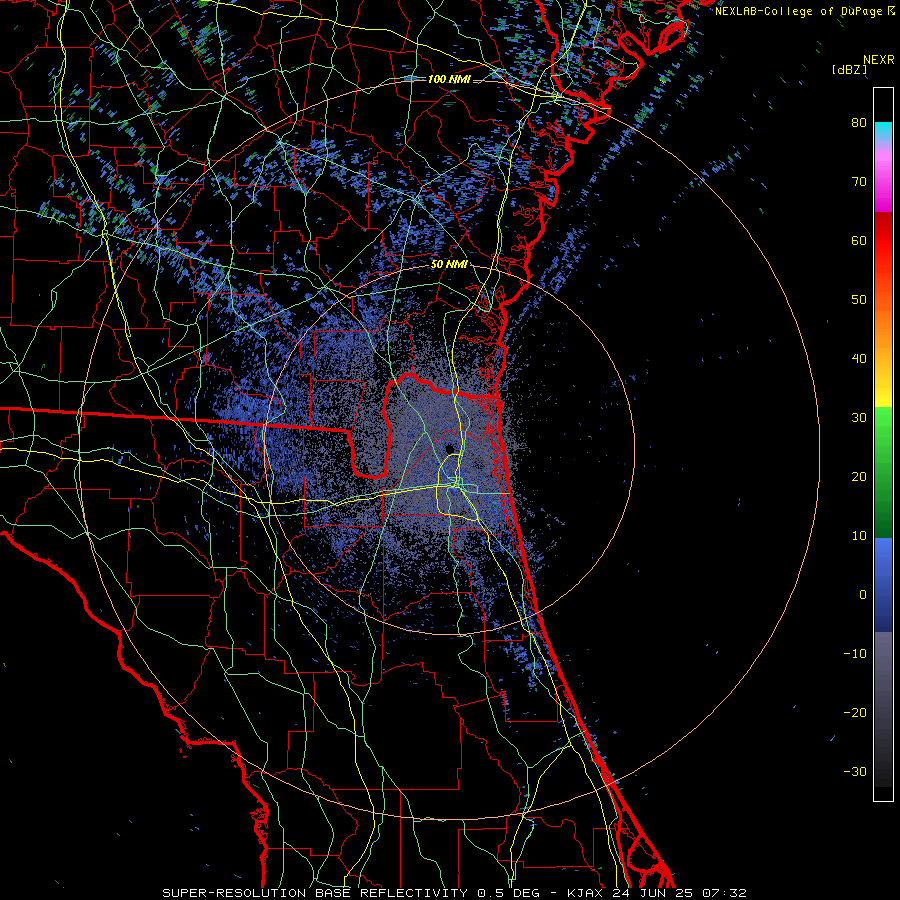Select the 100 NMI range ring label
This screenshot has width=900, height=900.
click(449, 79)
